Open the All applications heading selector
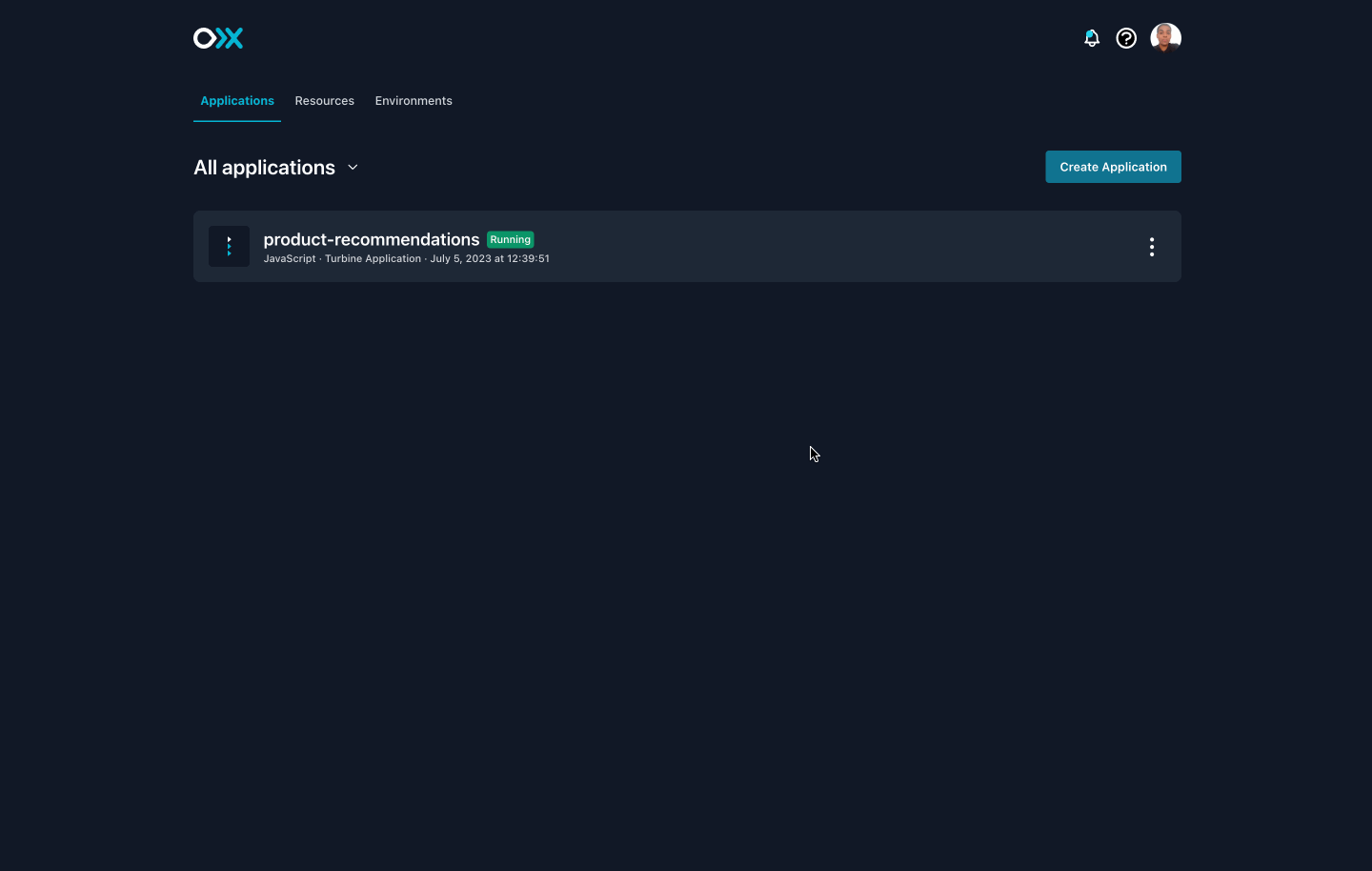This screenshot has height=871, width=1372. click(x=264, y=167)
